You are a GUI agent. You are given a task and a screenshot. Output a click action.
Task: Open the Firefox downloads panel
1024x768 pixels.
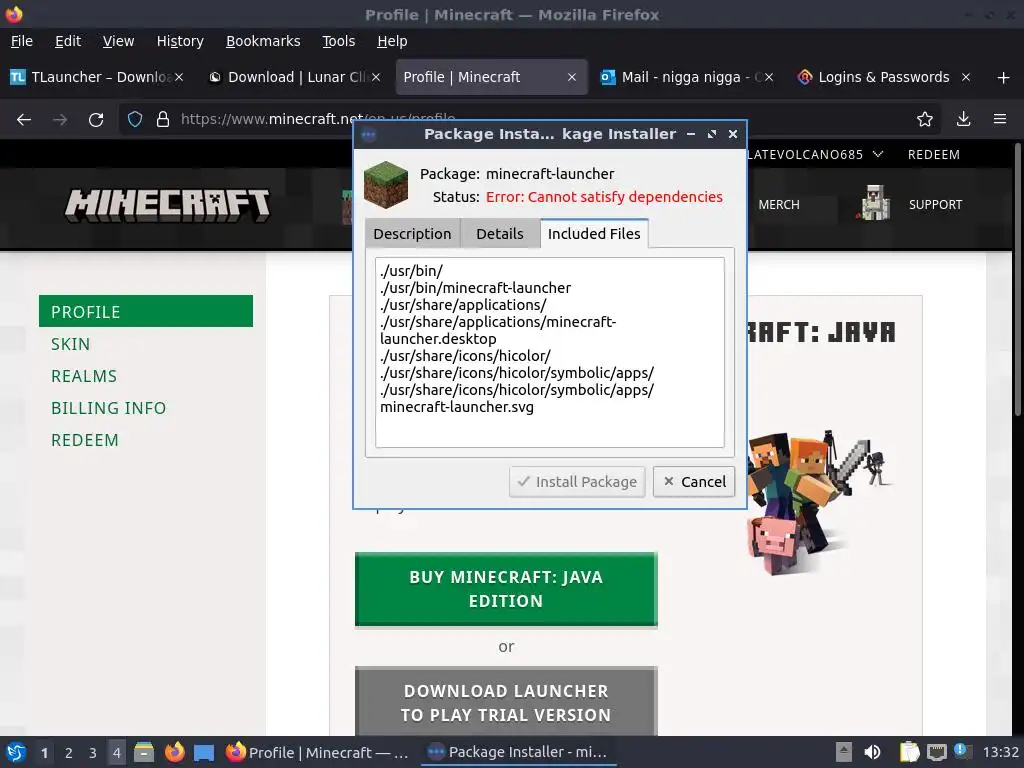pos(963,120)
